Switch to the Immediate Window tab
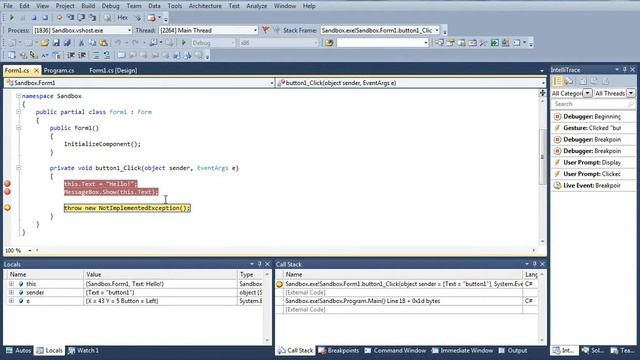The width and height of the screenshot is (640, 360). click(x=462, y=350)
